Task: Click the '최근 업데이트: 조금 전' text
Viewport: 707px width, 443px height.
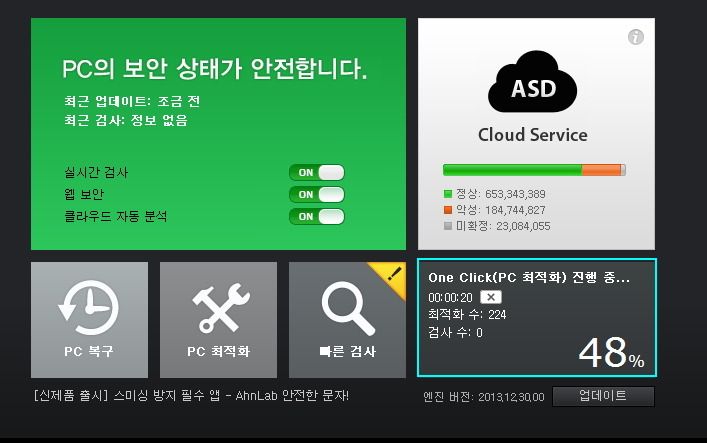Action: click(x=132, y=101)
